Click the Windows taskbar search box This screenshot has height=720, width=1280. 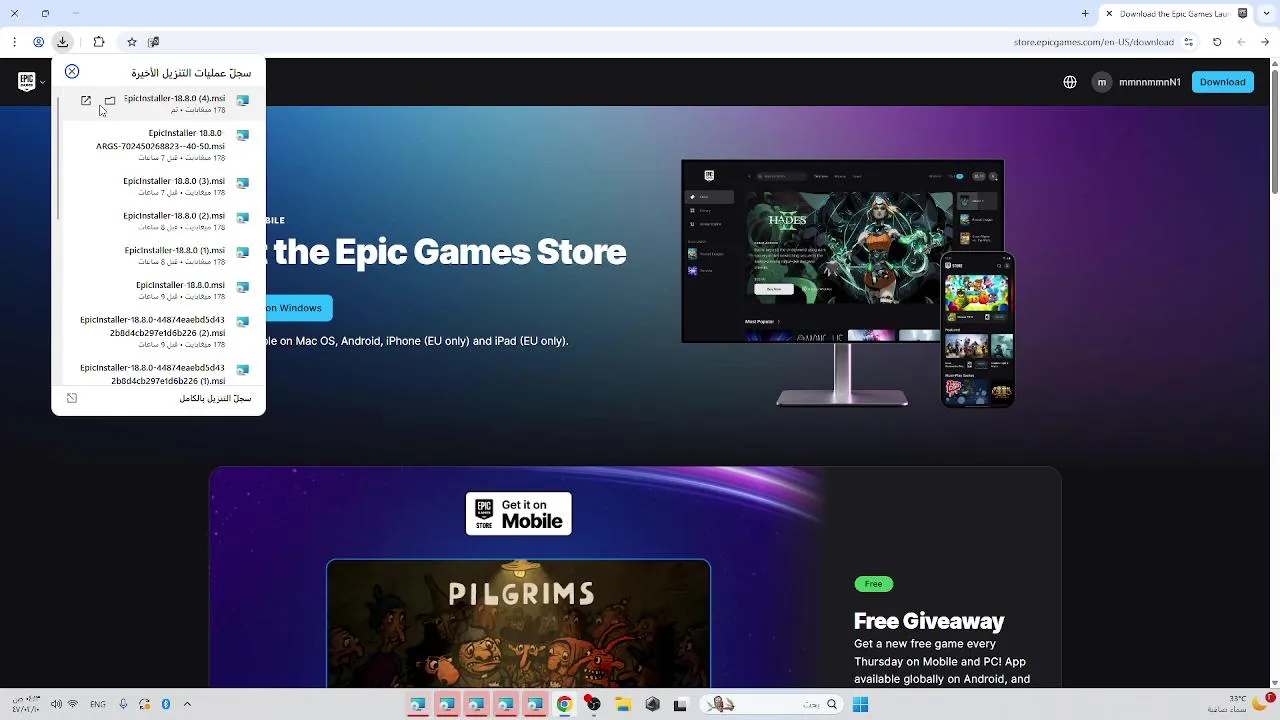770,704
